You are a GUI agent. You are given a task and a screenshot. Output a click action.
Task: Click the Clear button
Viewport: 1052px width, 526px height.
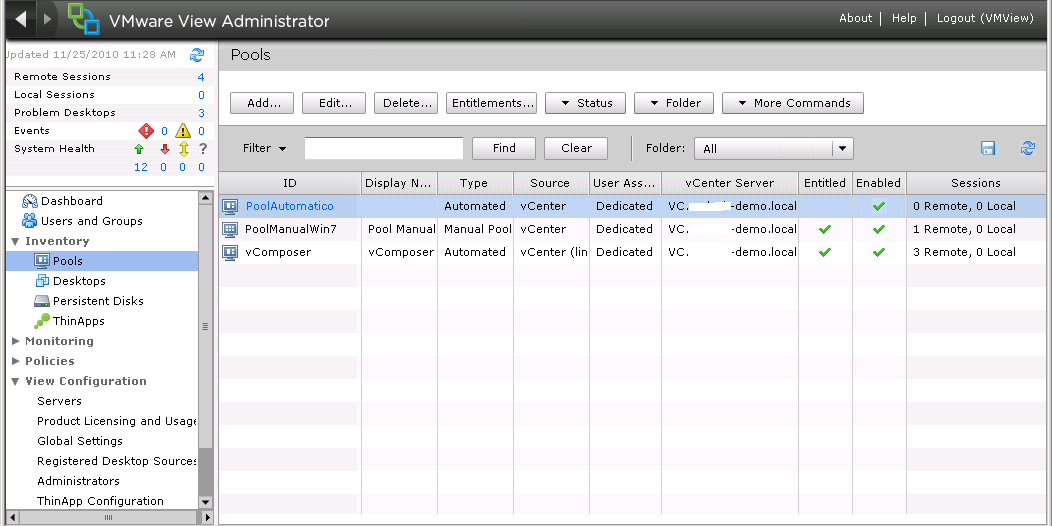pos(576,148)
